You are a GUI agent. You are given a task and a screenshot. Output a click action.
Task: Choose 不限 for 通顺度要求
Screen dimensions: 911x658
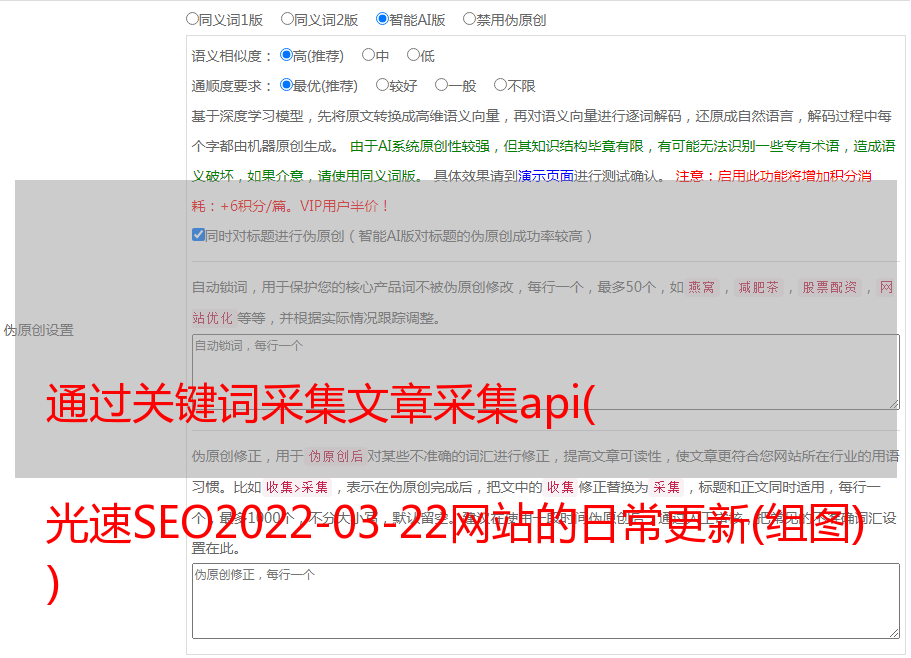[500, 85]
